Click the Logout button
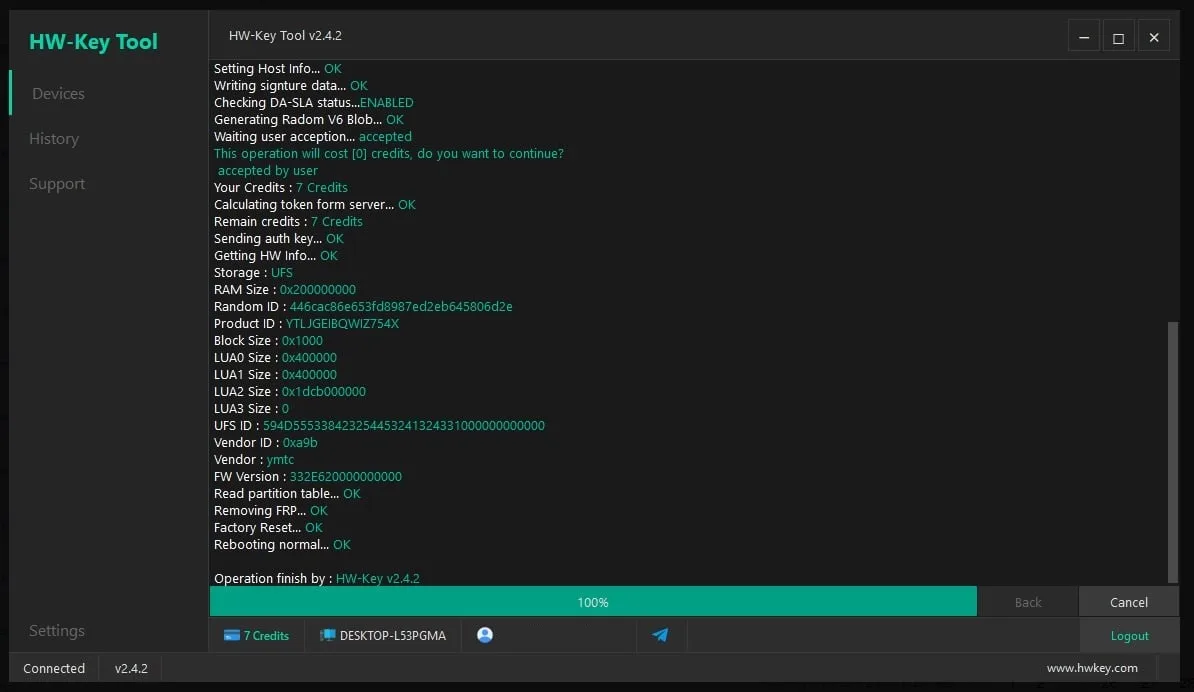 point(1129,636)
